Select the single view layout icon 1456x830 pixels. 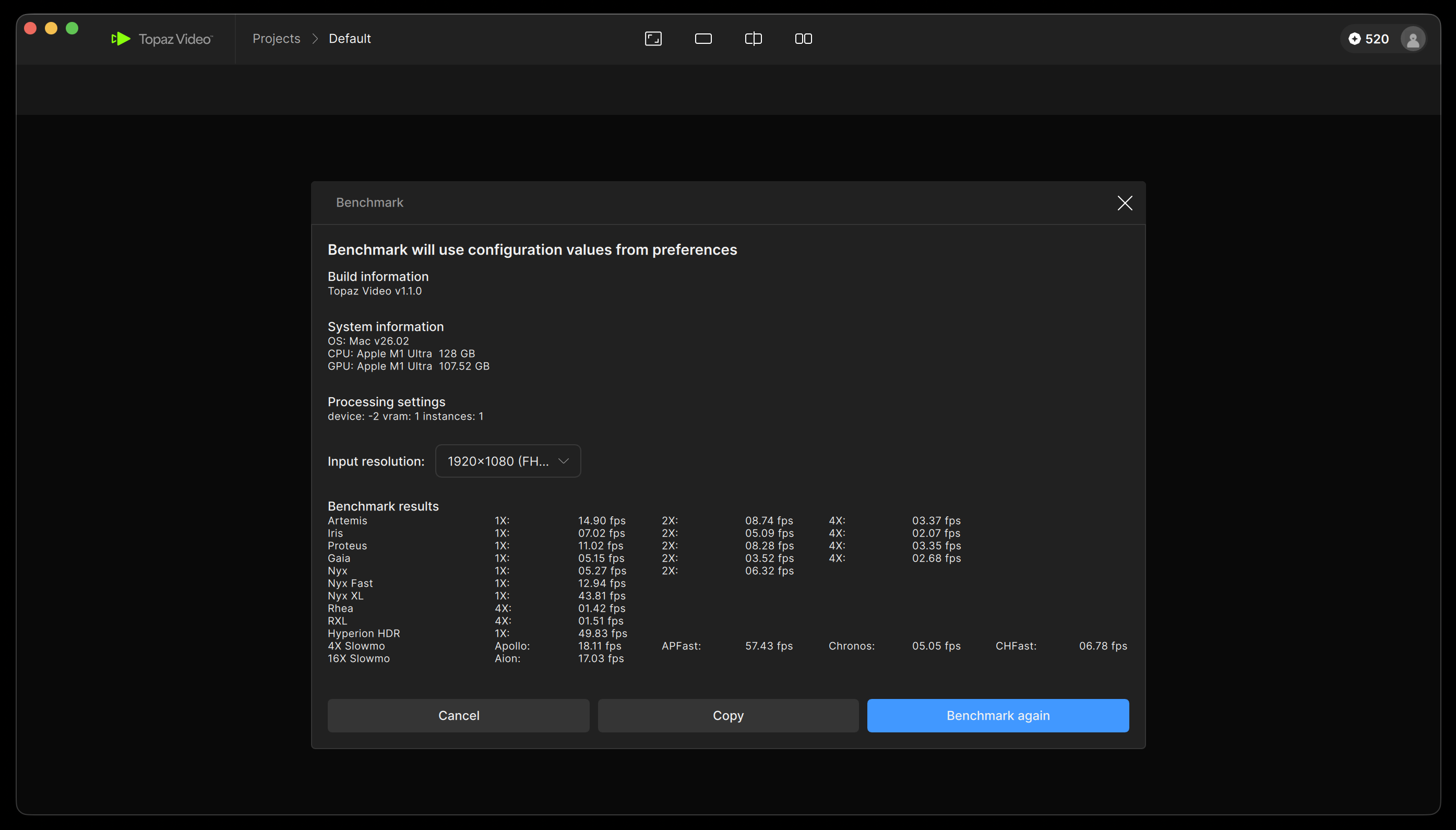pyautogui.click(x=703, y=39)
